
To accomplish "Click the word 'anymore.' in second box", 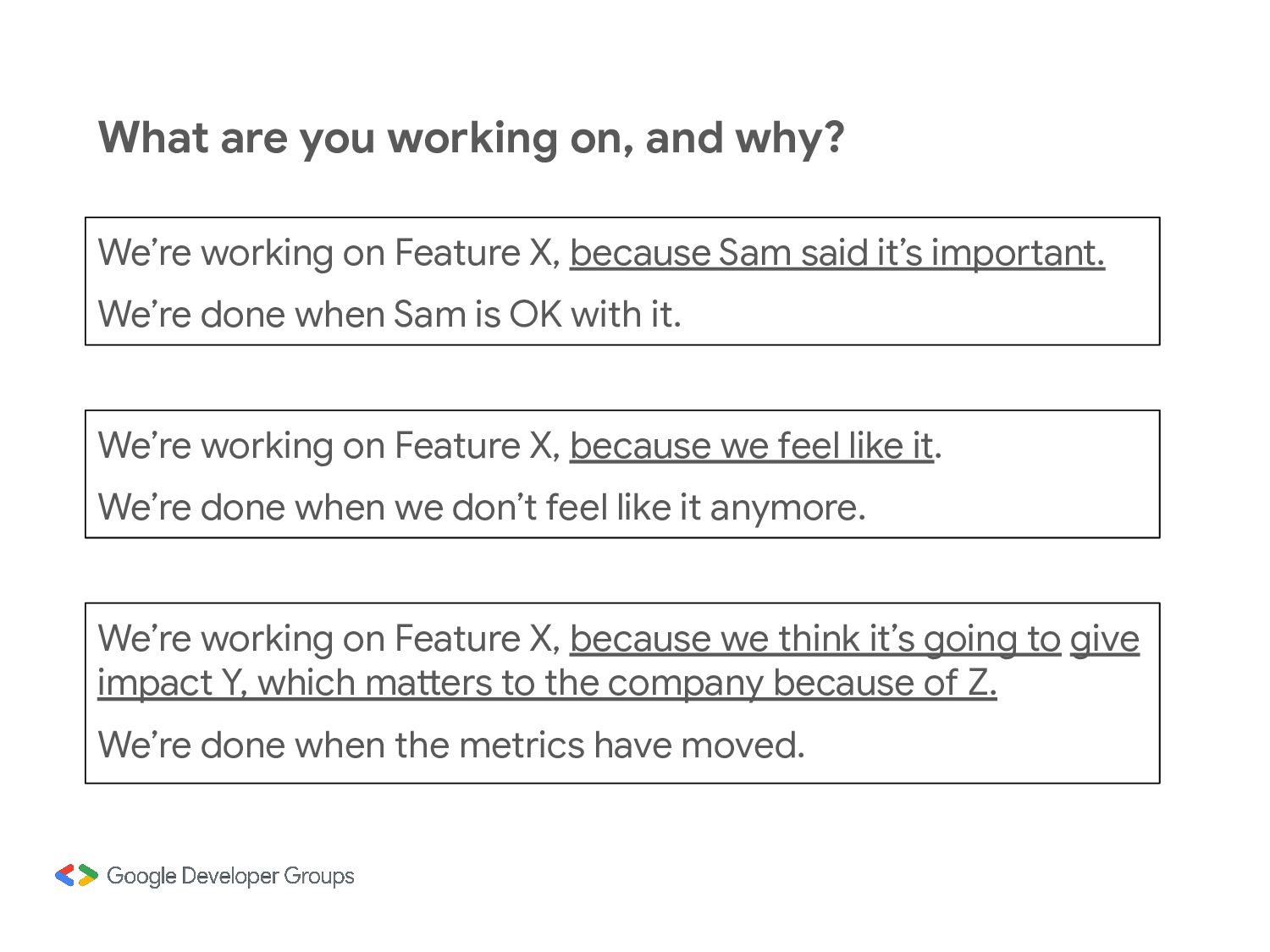I will pos(787,509).
